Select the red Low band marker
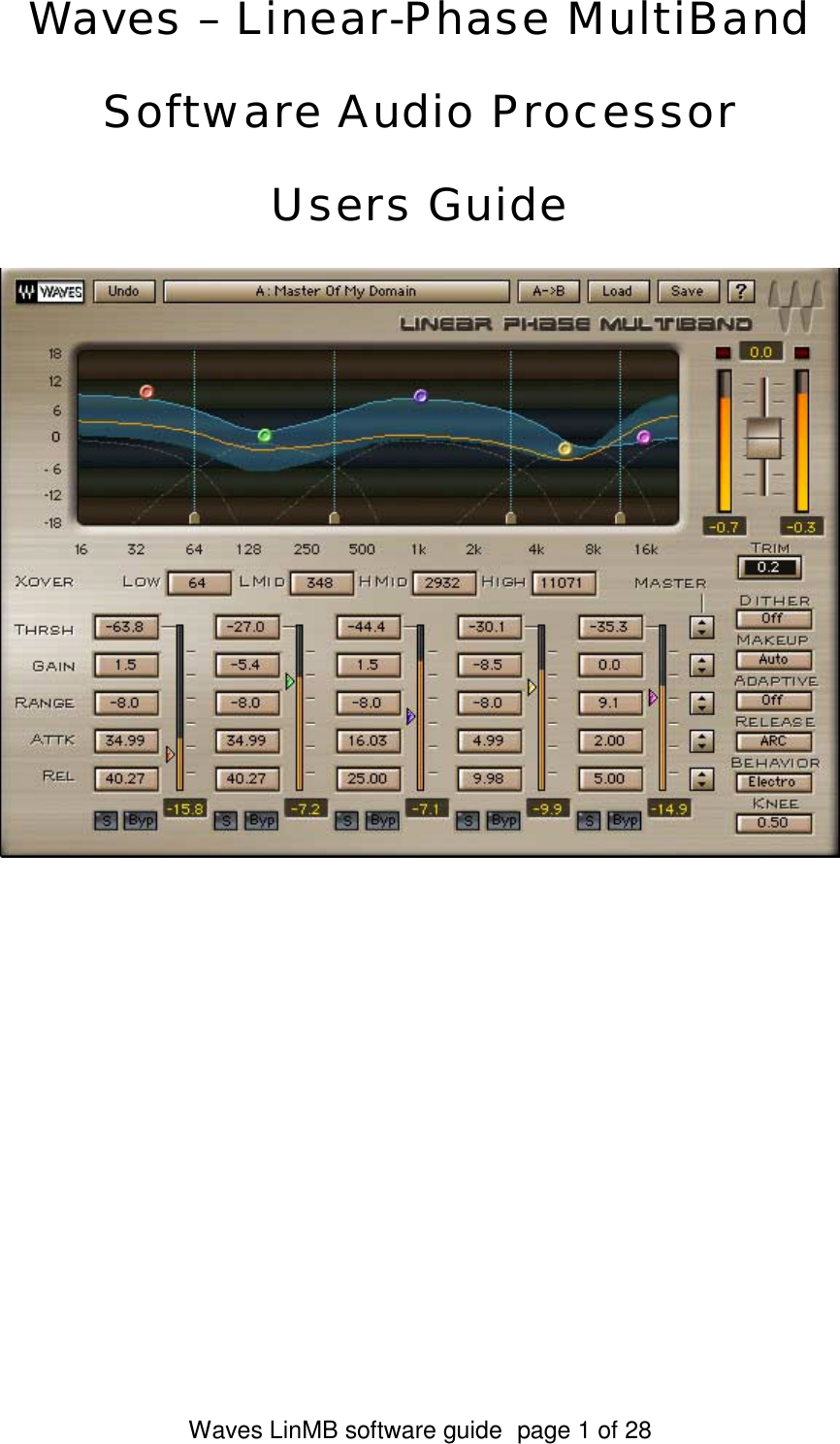The width and height of the screenshot is (840, 1444). coord(146,392)
